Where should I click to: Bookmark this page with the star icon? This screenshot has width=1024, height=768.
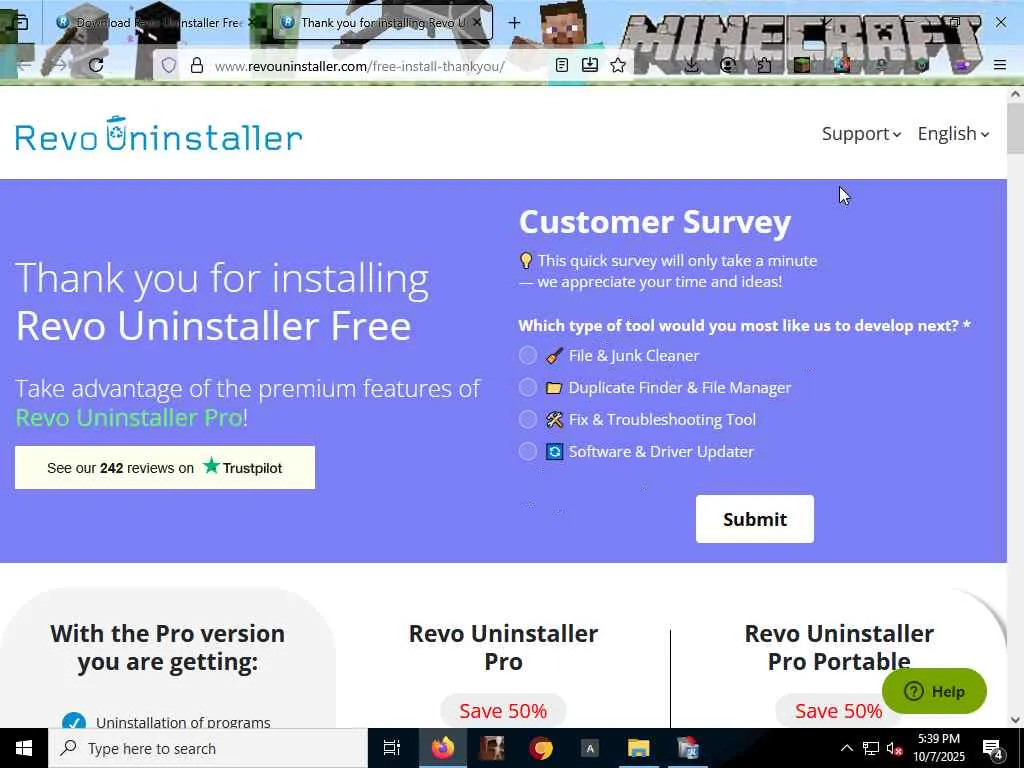pyautogui.click(x=618, y=65)
